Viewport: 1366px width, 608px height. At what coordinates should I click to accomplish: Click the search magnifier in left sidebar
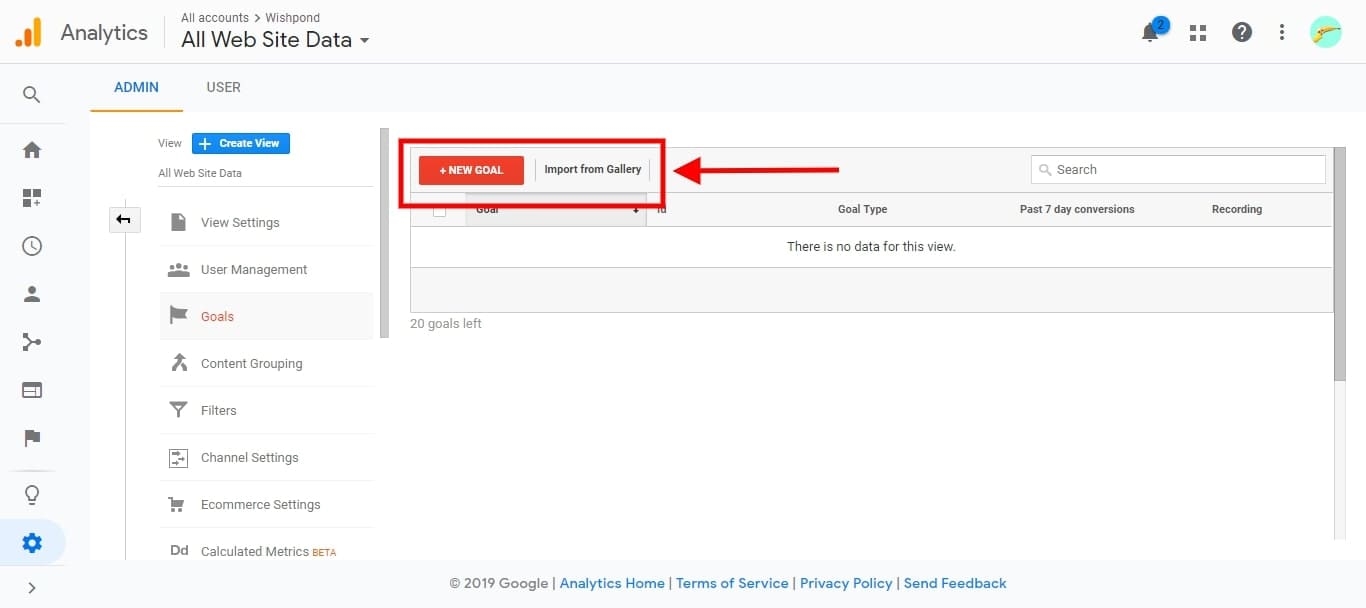[x=32, y=95]
